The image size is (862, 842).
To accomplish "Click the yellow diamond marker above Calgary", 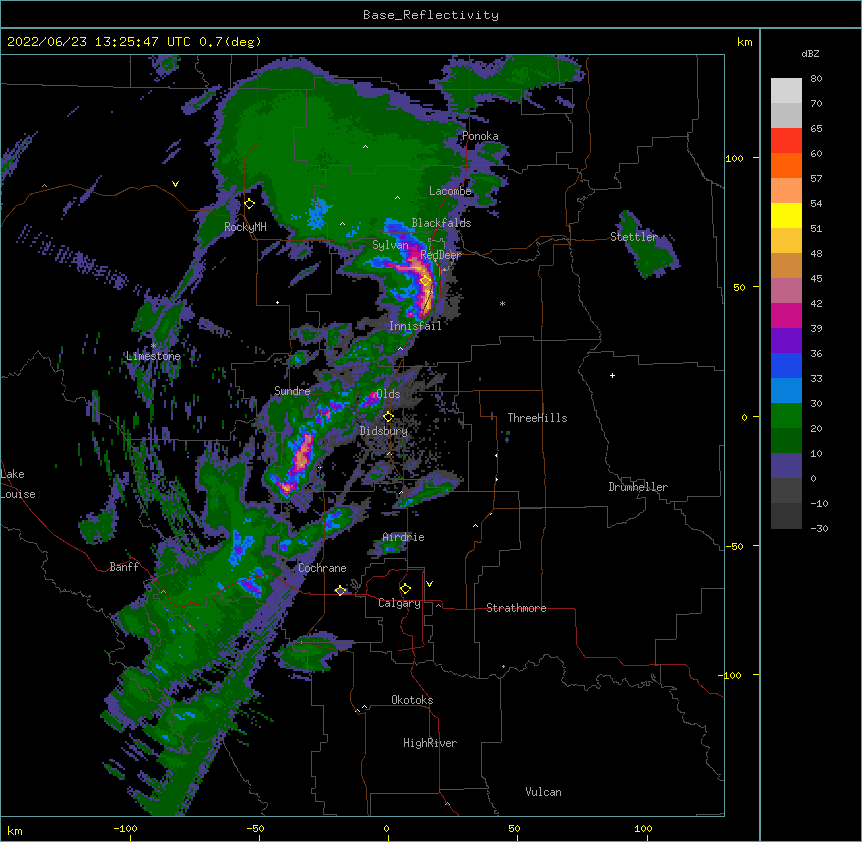I will tap(405, 589).
